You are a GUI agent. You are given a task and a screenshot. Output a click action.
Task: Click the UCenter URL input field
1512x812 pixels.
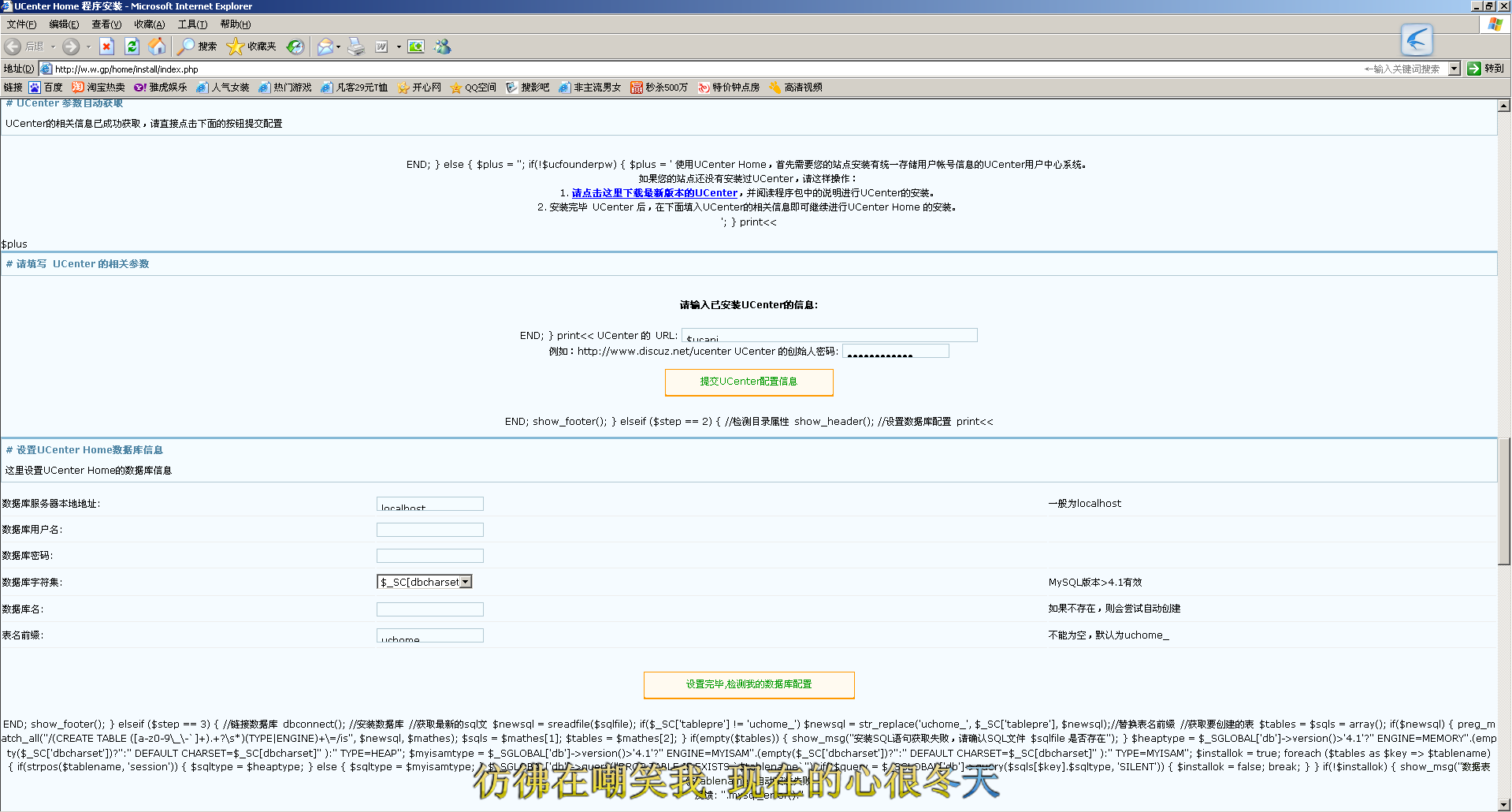[830, 335]
